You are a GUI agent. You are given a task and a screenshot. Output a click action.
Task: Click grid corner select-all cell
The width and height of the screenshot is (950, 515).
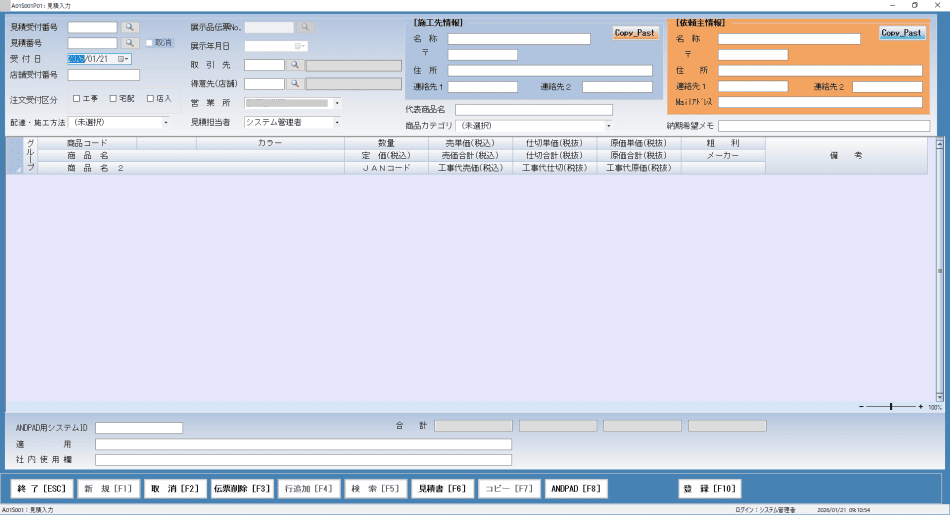coord(15,156)
